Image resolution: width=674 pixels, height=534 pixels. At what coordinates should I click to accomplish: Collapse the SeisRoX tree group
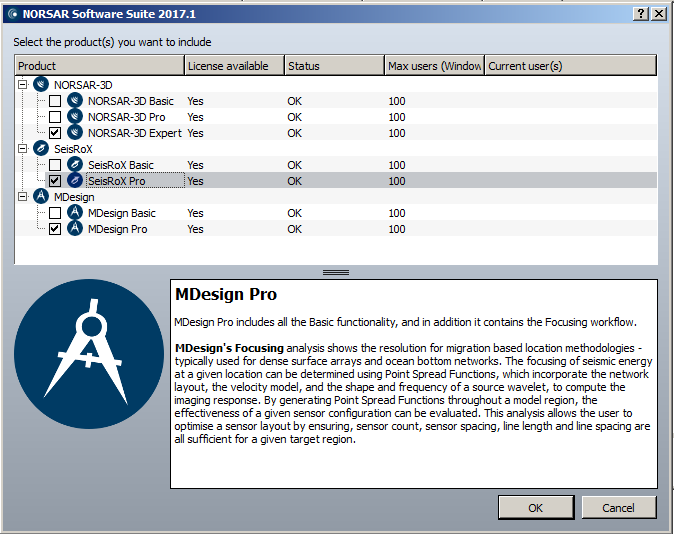pos(23,149)
